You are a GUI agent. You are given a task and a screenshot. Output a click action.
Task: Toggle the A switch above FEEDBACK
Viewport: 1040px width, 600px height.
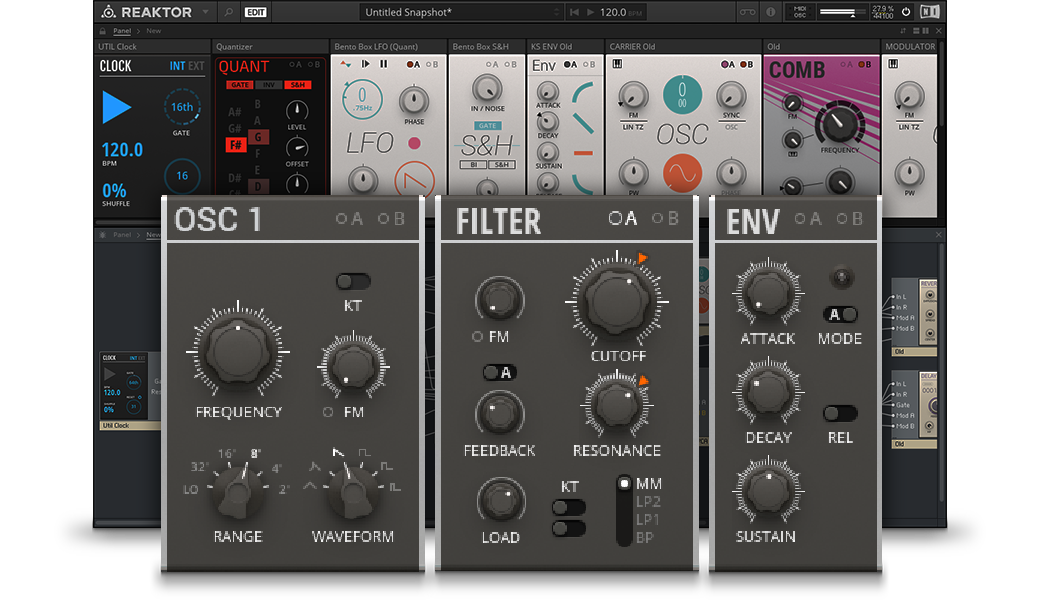pos(499,373)
